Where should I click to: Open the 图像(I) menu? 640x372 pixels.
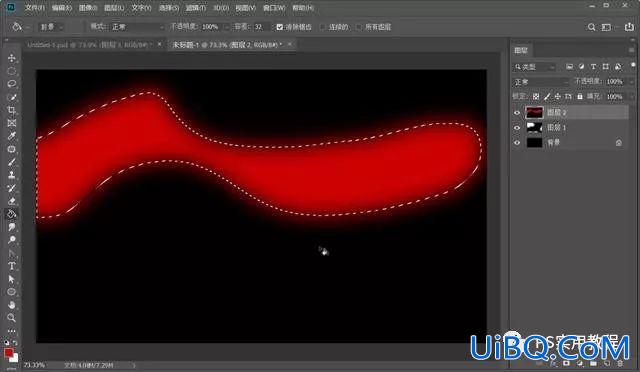tap(88, 8)
